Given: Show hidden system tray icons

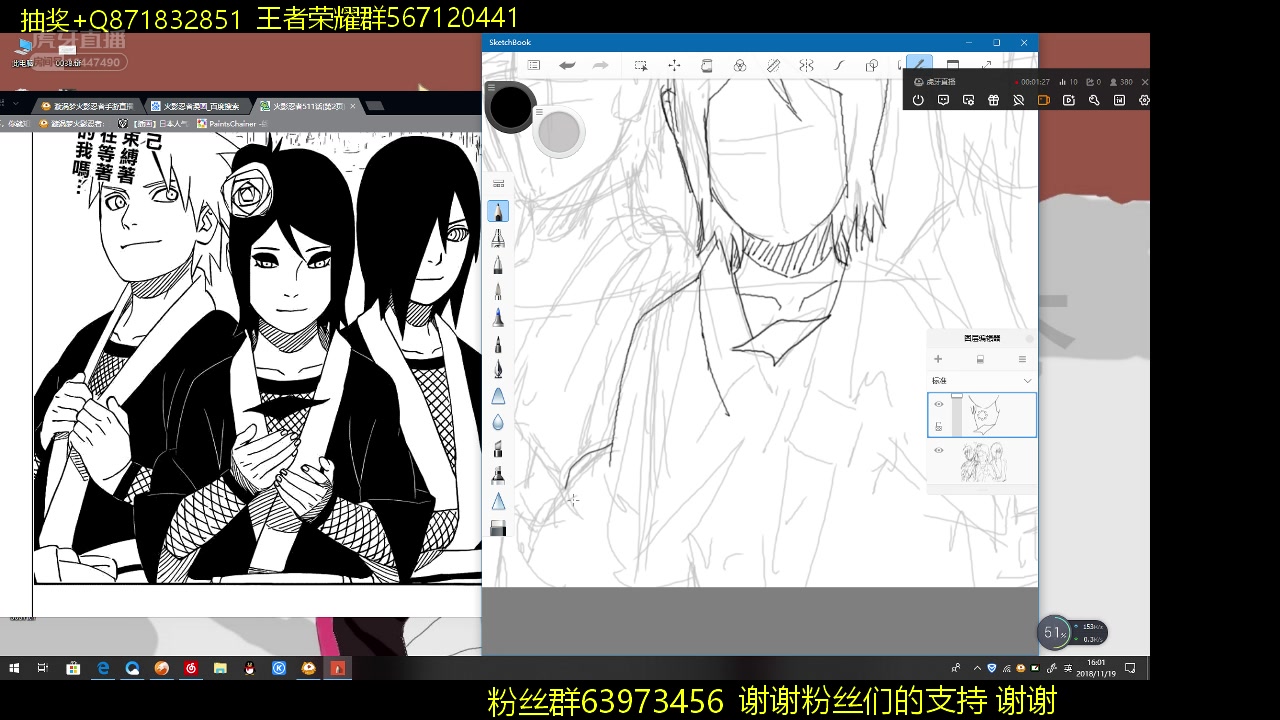Looking at the screenshot, I should 977,668.
